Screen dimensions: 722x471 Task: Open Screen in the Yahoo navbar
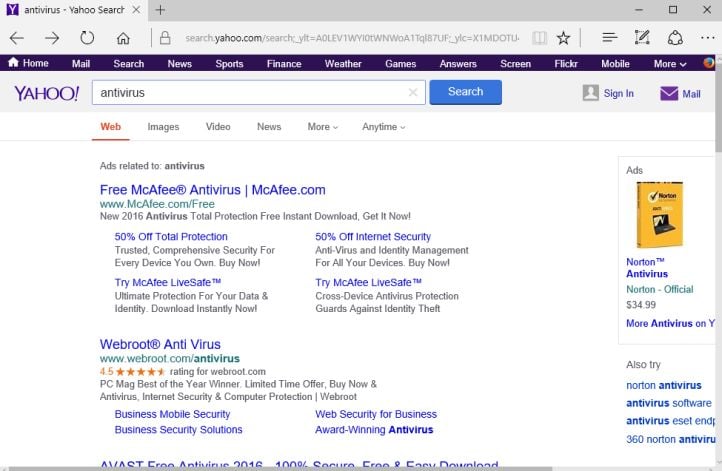[x=515, y=64]
